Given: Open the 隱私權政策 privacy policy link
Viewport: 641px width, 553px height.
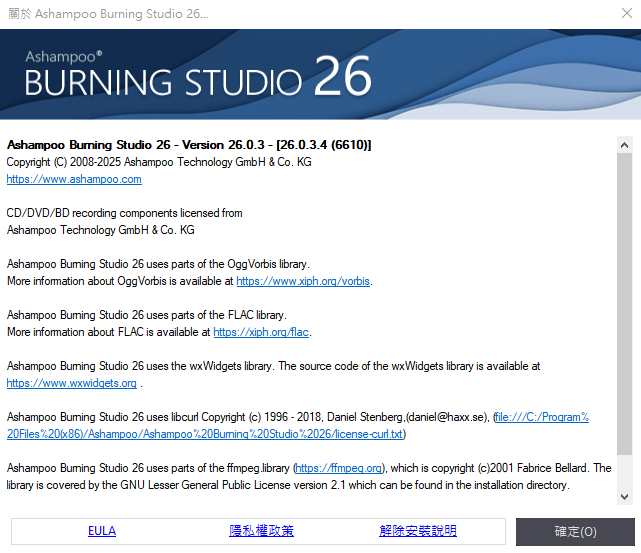Looking at the screenshot, I should tap(261, 531).
